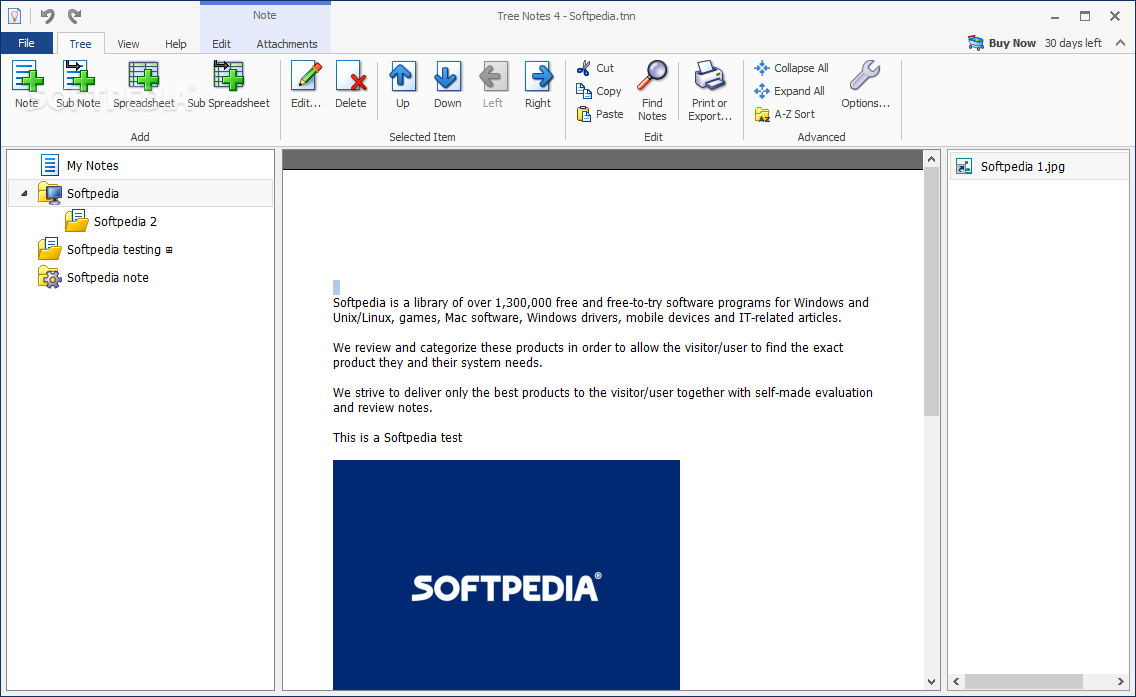This screenshot has height=697, width=1136.
Task: Paste note from clipboard
Action: (600, 114)
